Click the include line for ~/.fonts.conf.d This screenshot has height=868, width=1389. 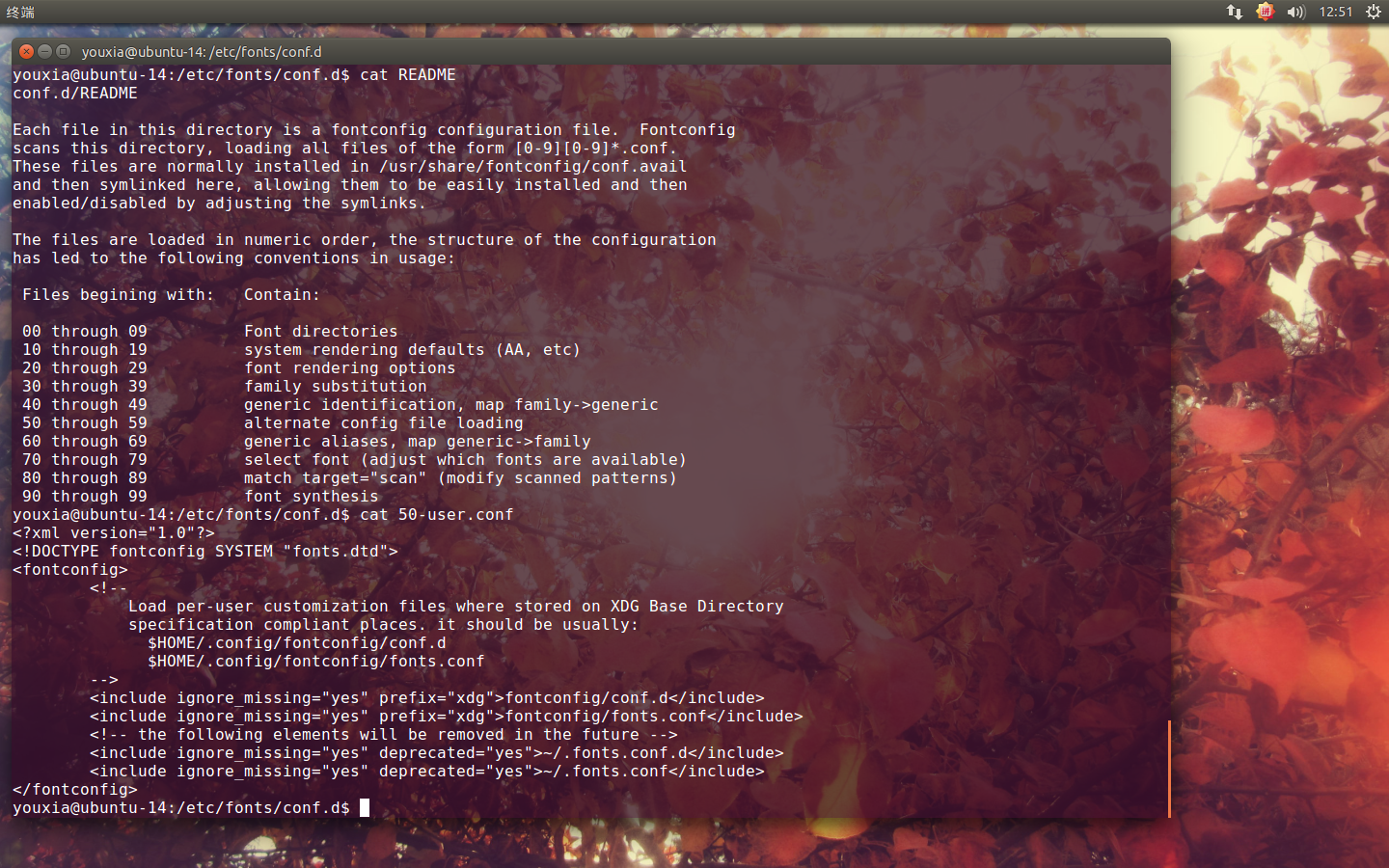[x=437, y=752]
